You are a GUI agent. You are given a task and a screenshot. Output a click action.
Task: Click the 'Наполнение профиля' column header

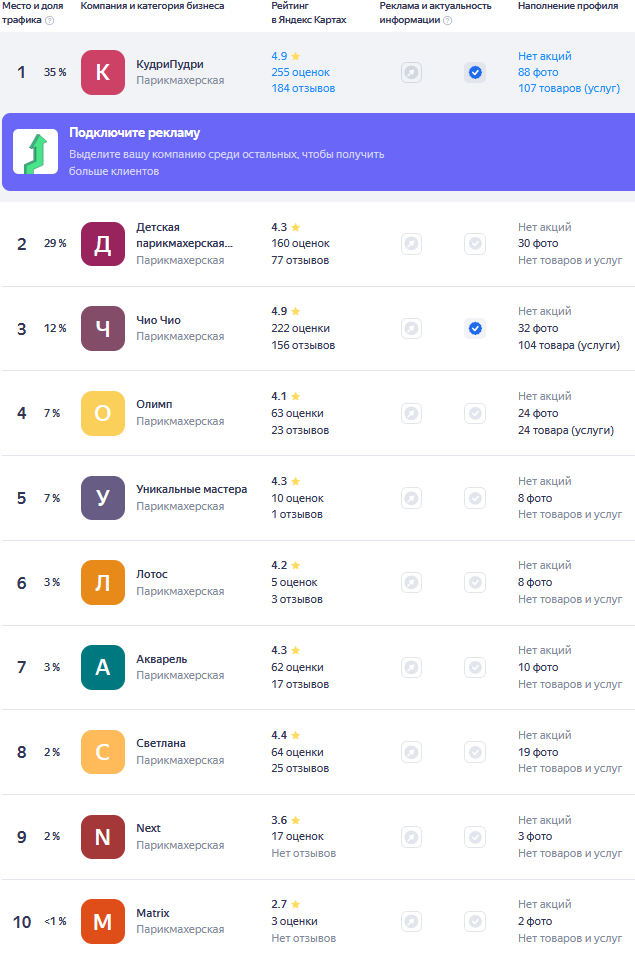pyautogui.click(x=568, y=6)
